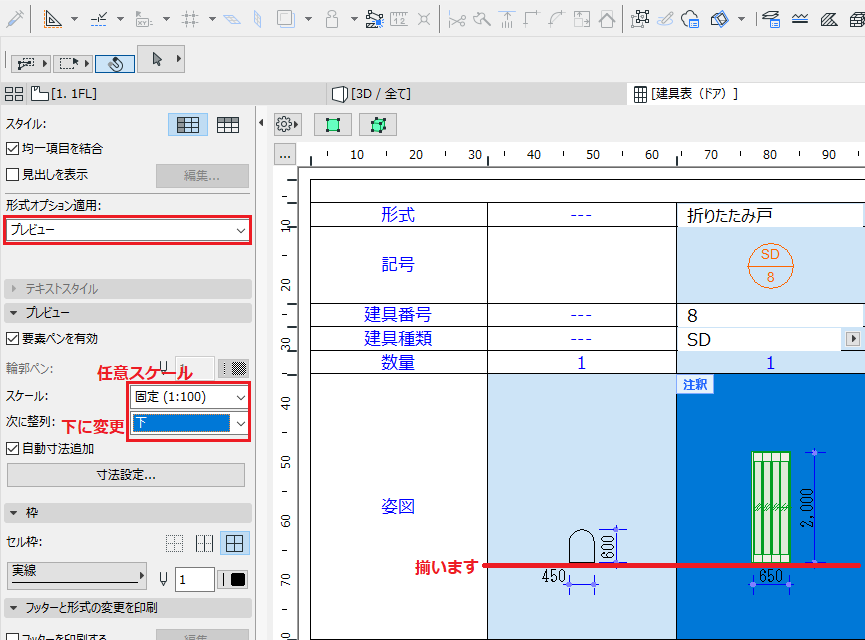Click the cell border pen number field

[x=194, y=579]
